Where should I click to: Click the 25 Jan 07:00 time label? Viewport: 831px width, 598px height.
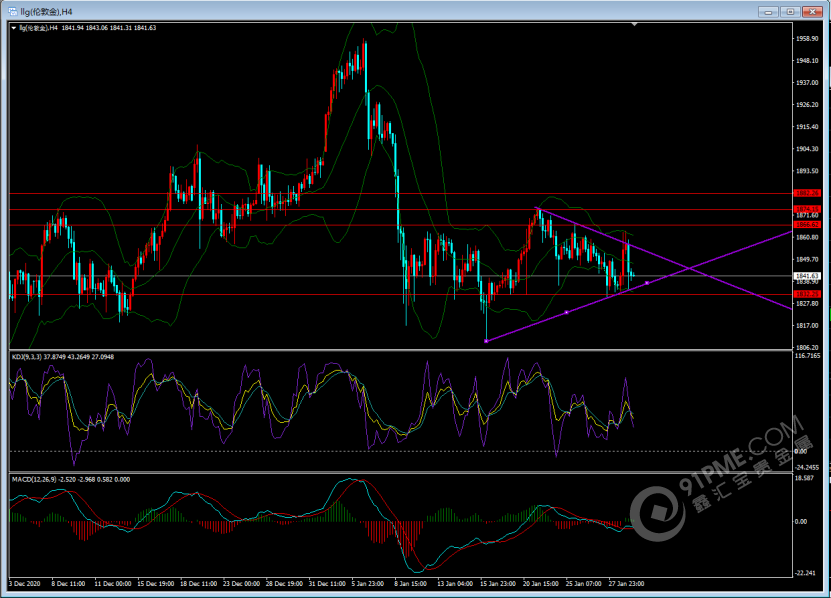click(584, 584)
